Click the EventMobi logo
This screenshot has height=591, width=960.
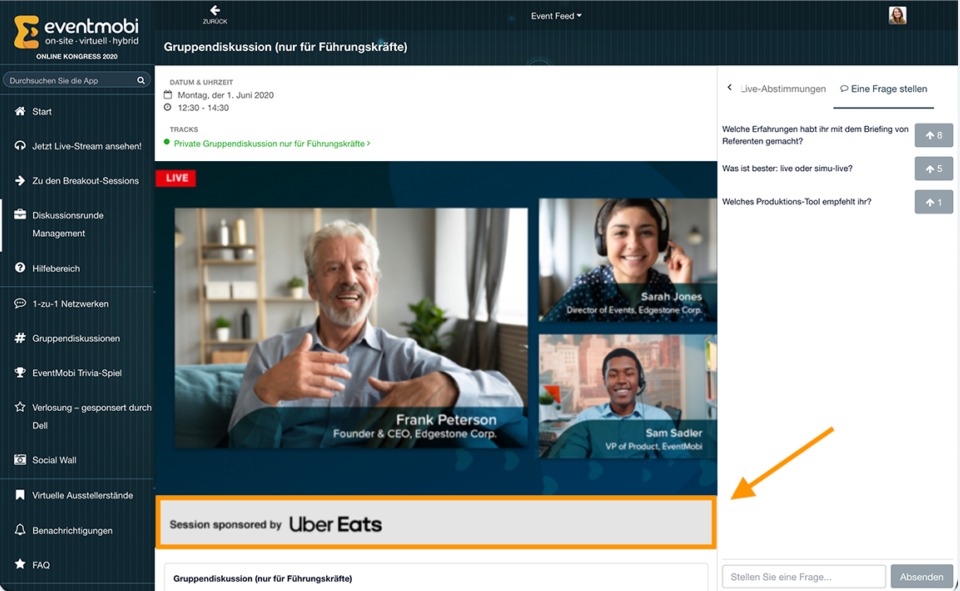coord(77,32)
